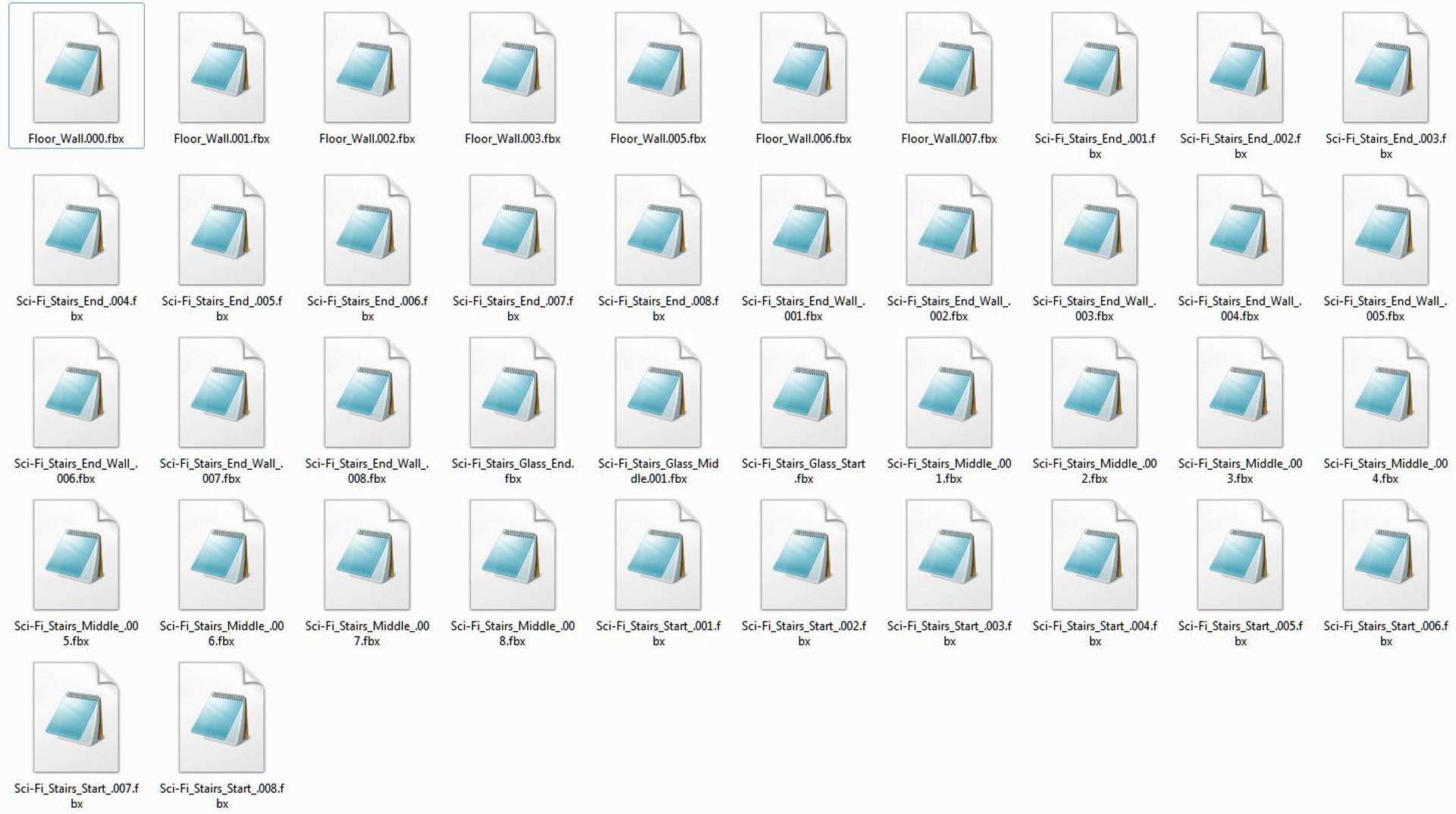Pick the Floor_Wall.005.fbx file icon
This screenshot has height=814, width=1456.
pyautogui.click(x=658, y=67)
